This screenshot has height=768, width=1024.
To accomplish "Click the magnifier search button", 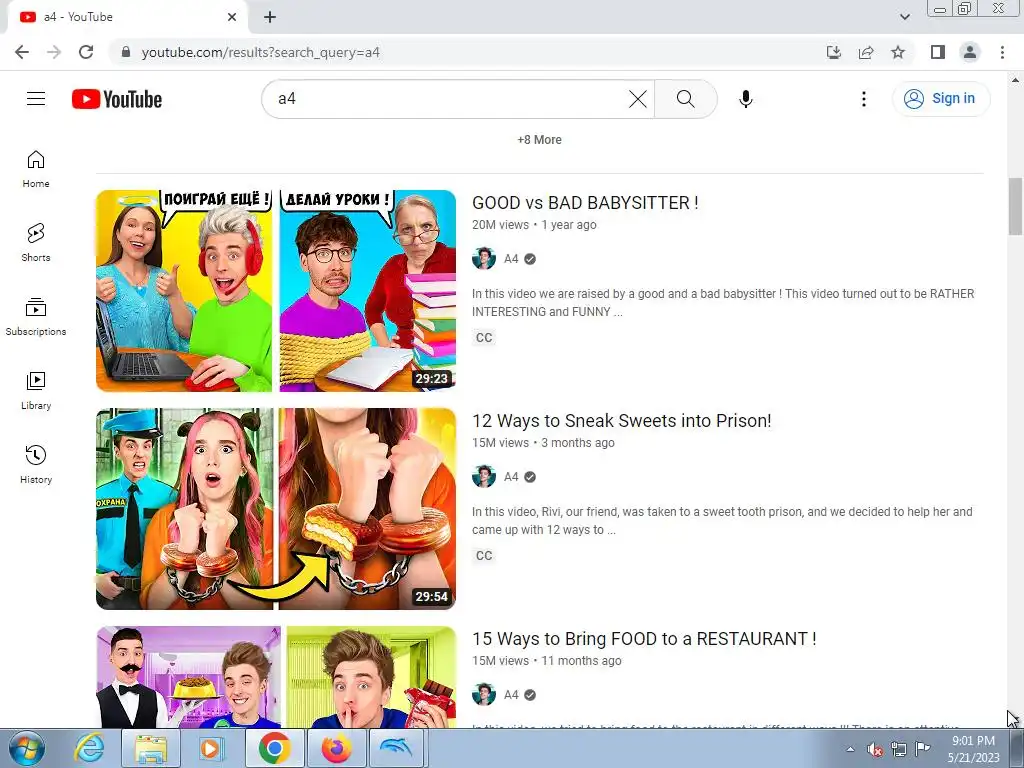I will pos(686,99).
